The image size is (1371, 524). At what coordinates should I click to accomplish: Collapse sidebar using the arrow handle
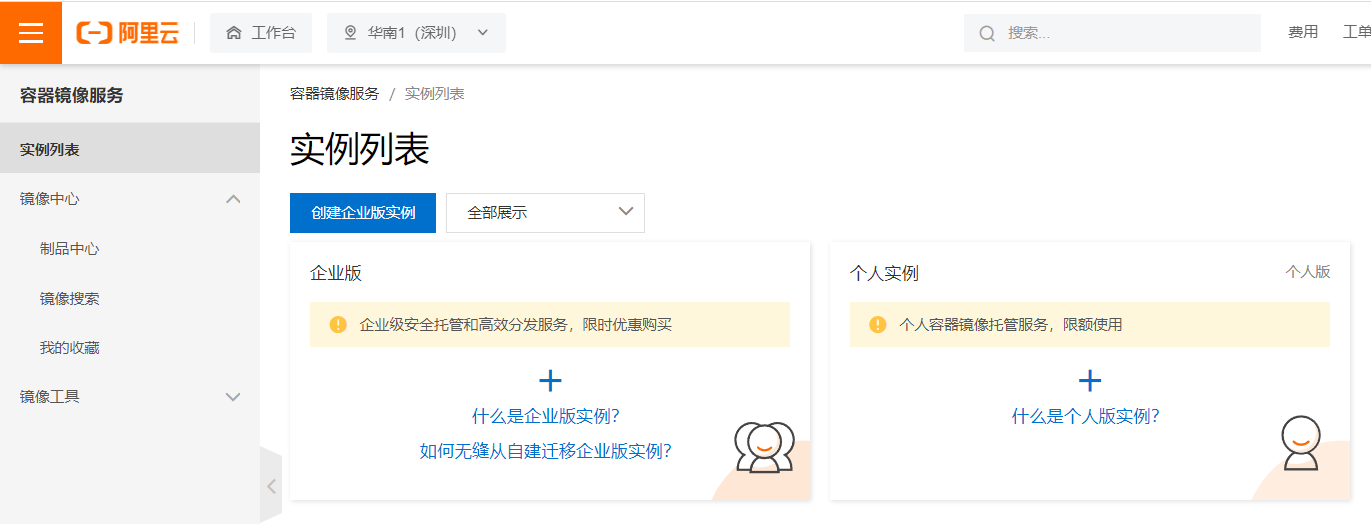click(271, 486)
